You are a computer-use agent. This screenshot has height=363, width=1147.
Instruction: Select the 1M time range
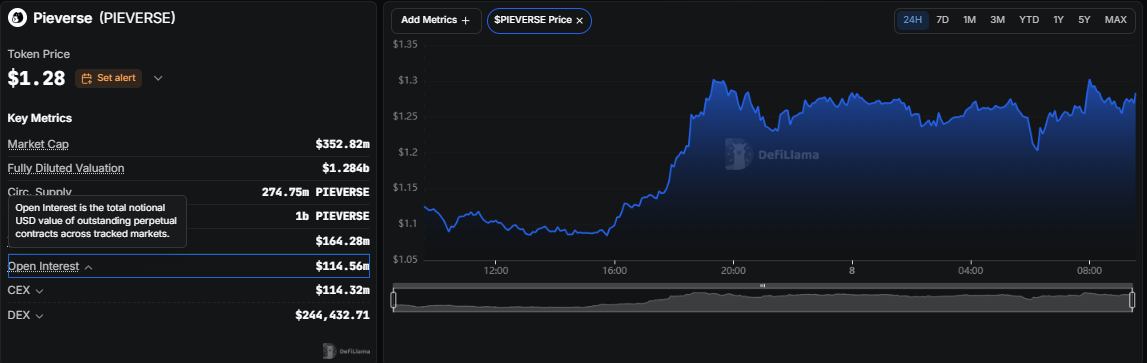click(969, 20)
